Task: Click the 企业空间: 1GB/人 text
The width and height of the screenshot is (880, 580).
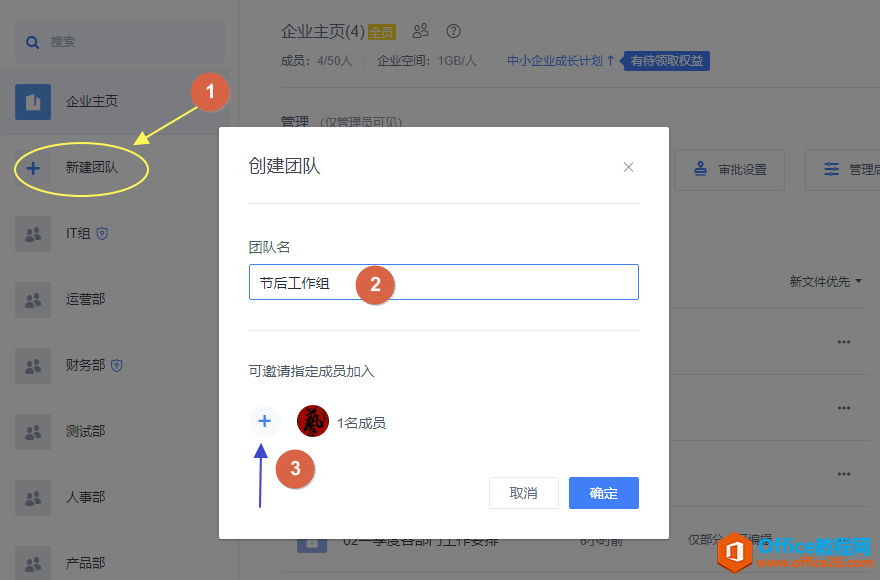Action: click(427, 61)
